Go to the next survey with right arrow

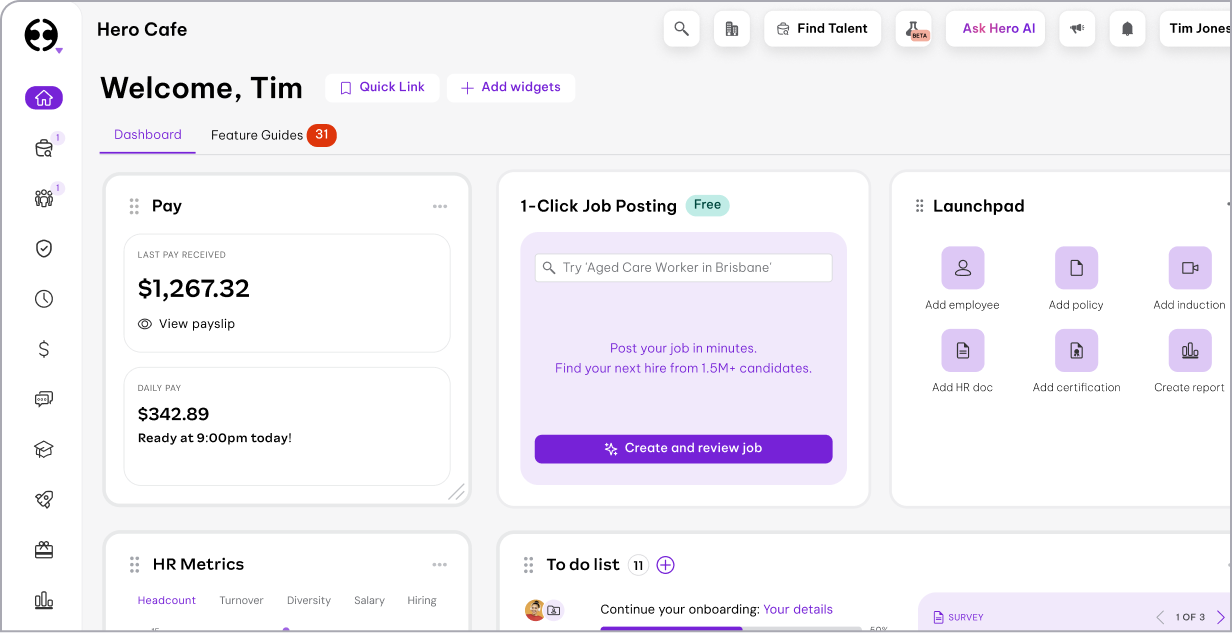(x=1220, y=617)
